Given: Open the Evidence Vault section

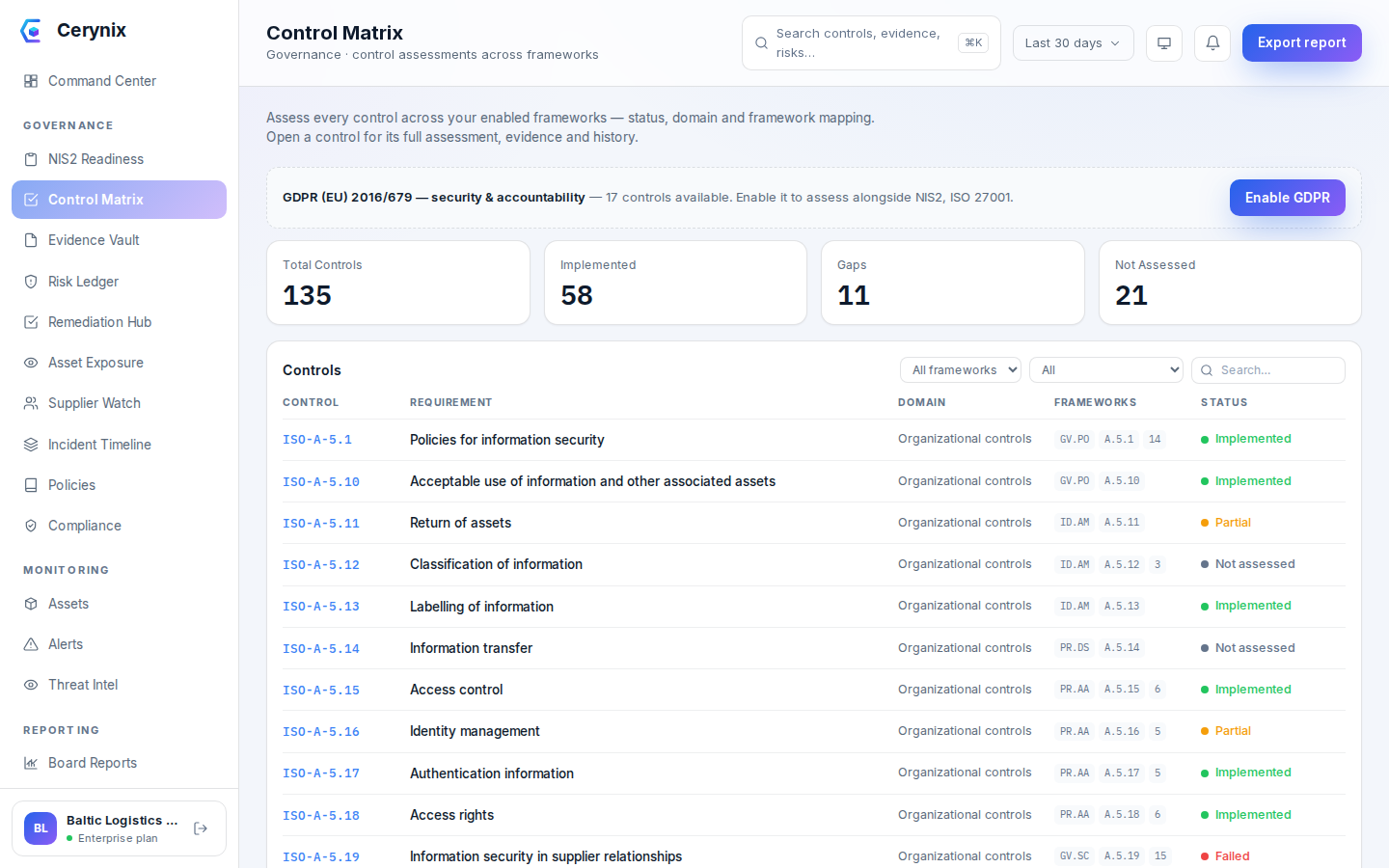Looking at the screenshot, I should [119, 240].
